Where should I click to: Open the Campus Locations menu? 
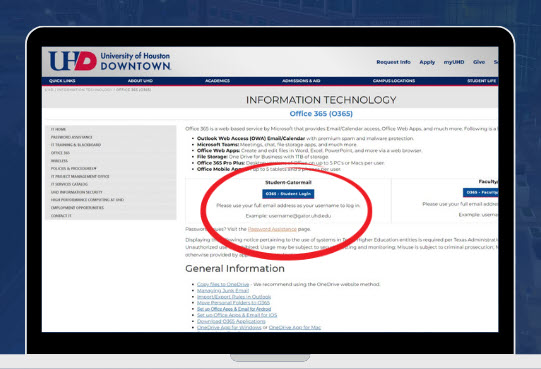click(x=394, y=81)
